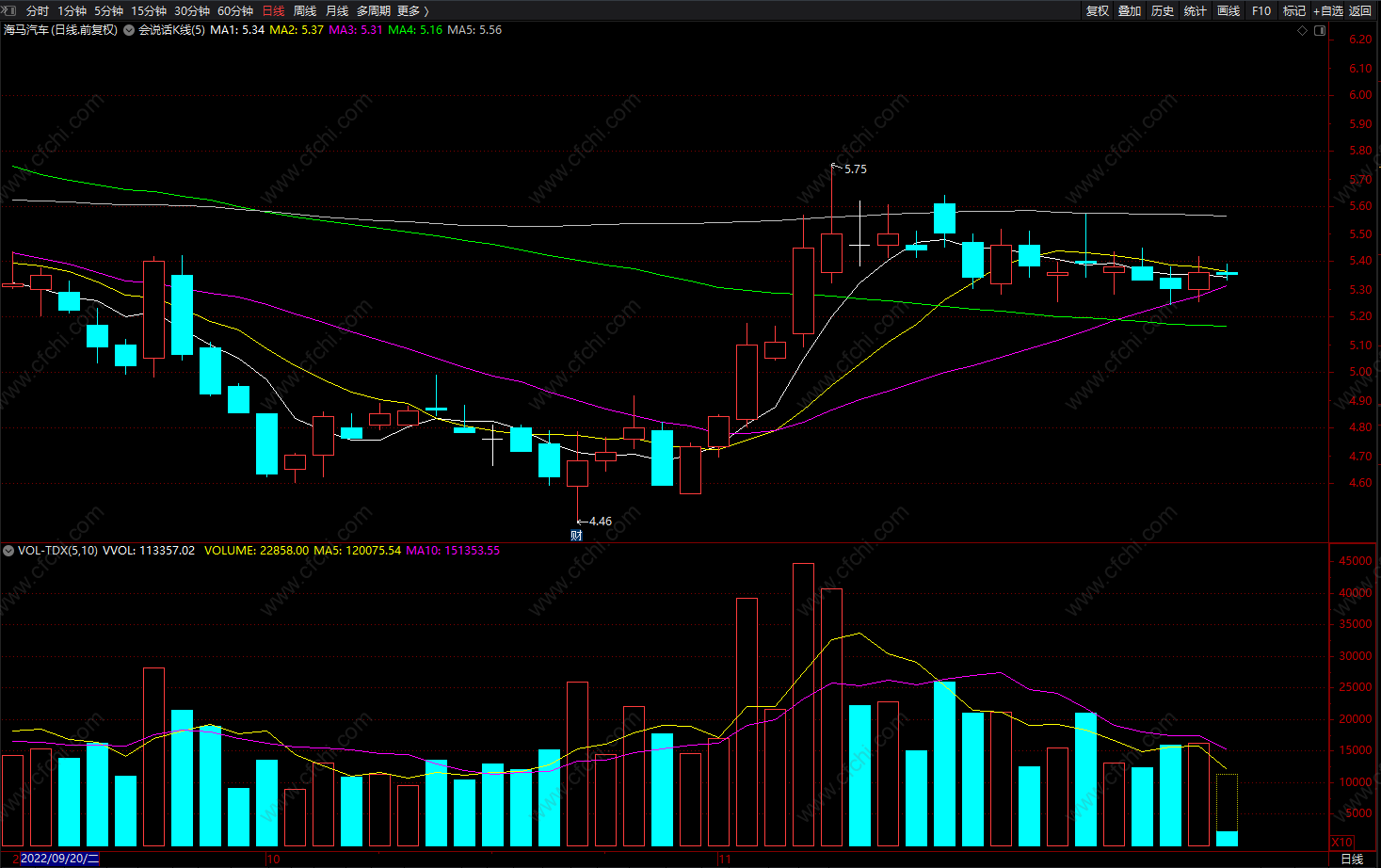Click the 叠加 overlay button
Viewport: 1381px width, 868px height.
(1130, 11)
